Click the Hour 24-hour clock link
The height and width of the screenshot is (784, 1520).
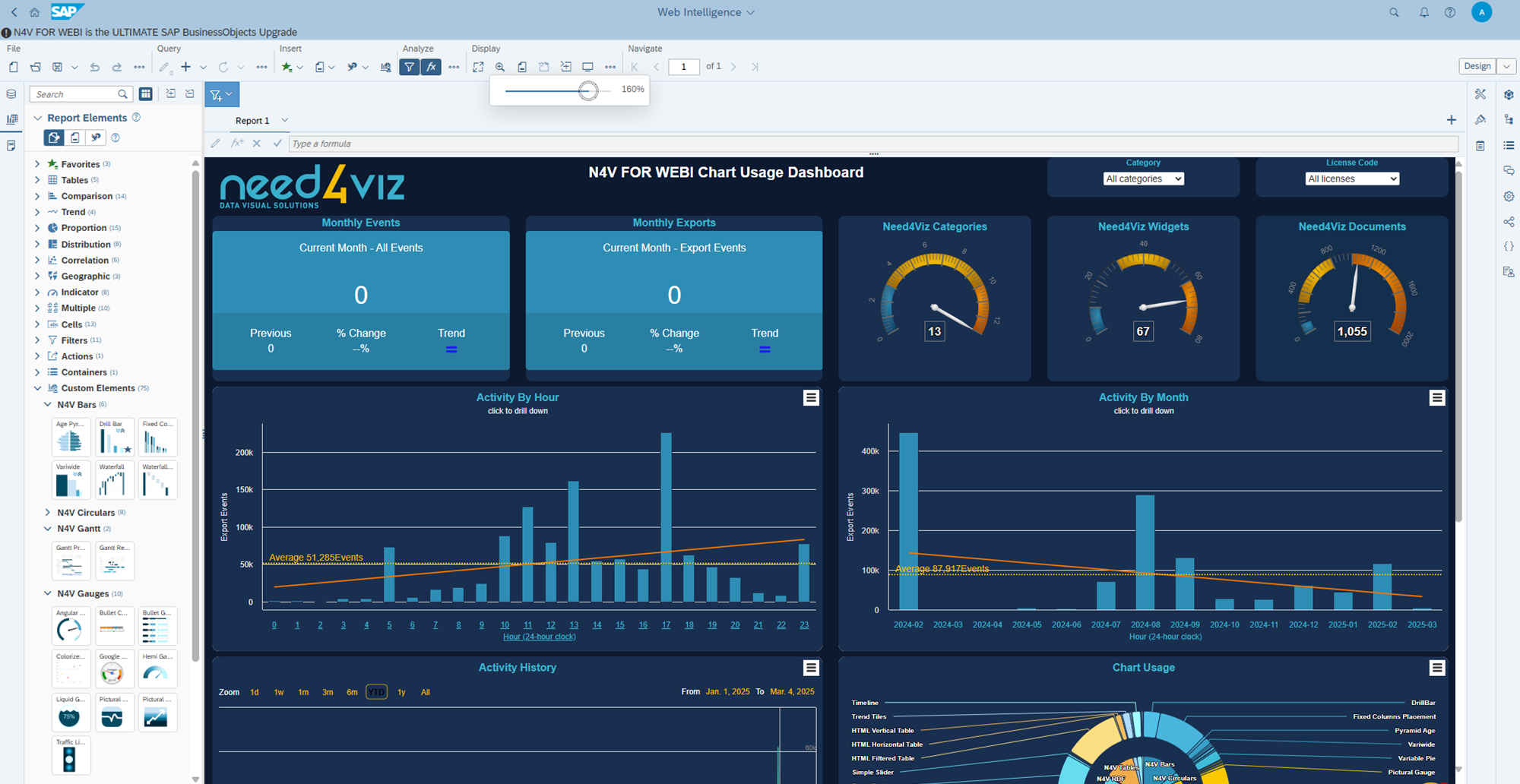click(x=539, y=637)
